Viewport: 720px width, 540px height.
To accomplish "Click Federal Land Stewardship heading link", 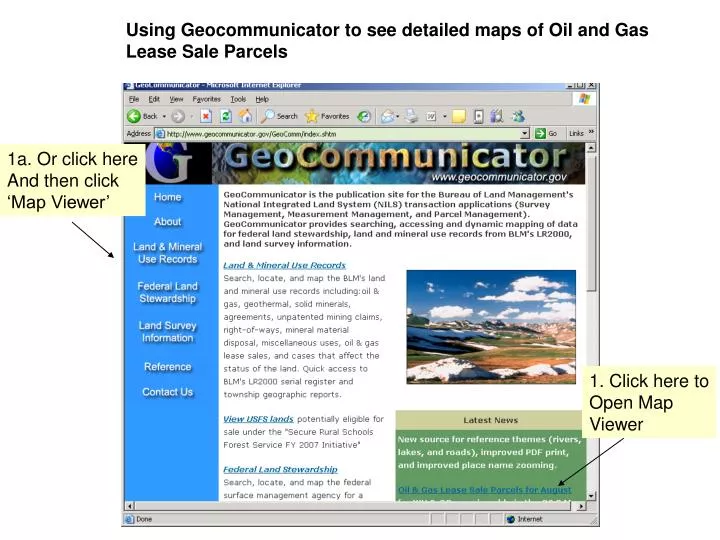I will [280, 469].
